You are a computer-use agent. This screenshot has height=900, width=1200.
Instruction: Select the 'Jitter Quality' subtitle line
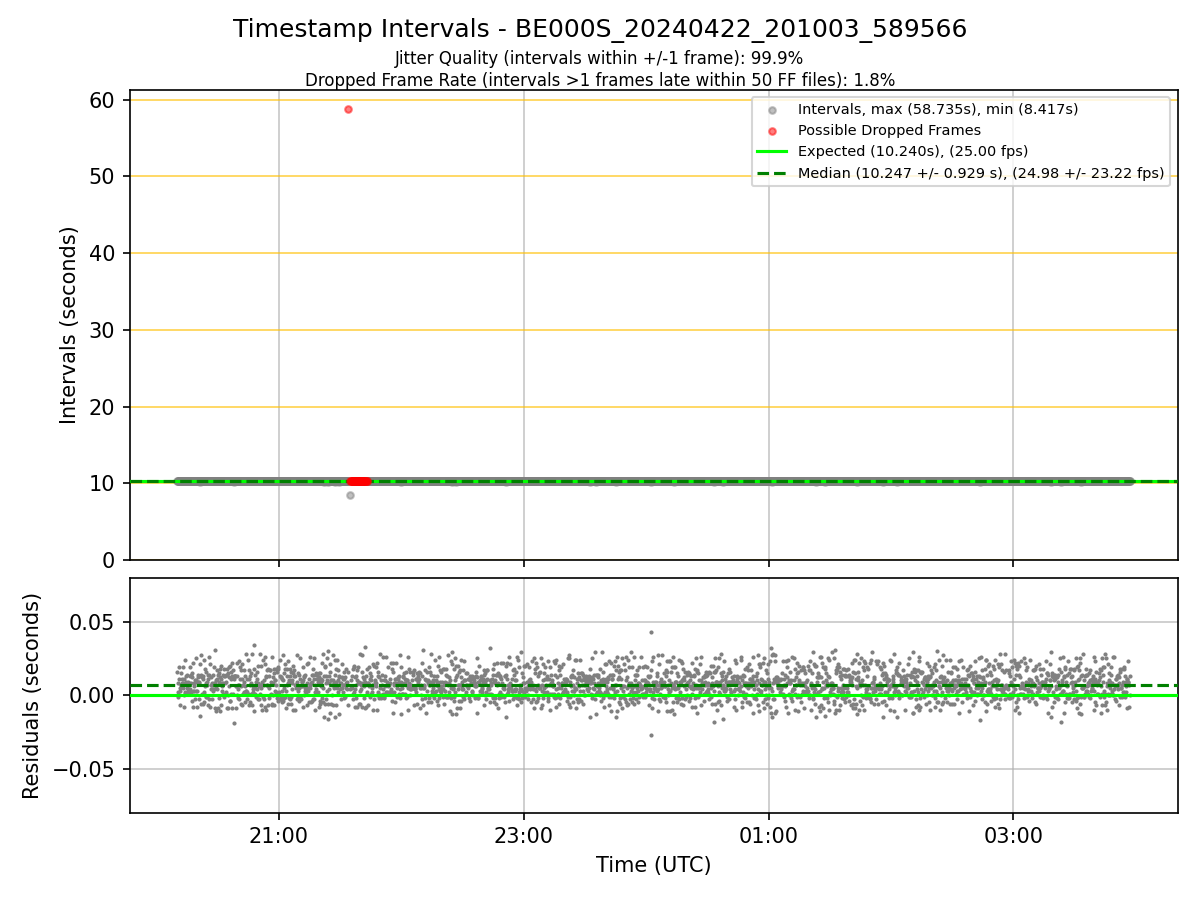click(x=599, y=58)
